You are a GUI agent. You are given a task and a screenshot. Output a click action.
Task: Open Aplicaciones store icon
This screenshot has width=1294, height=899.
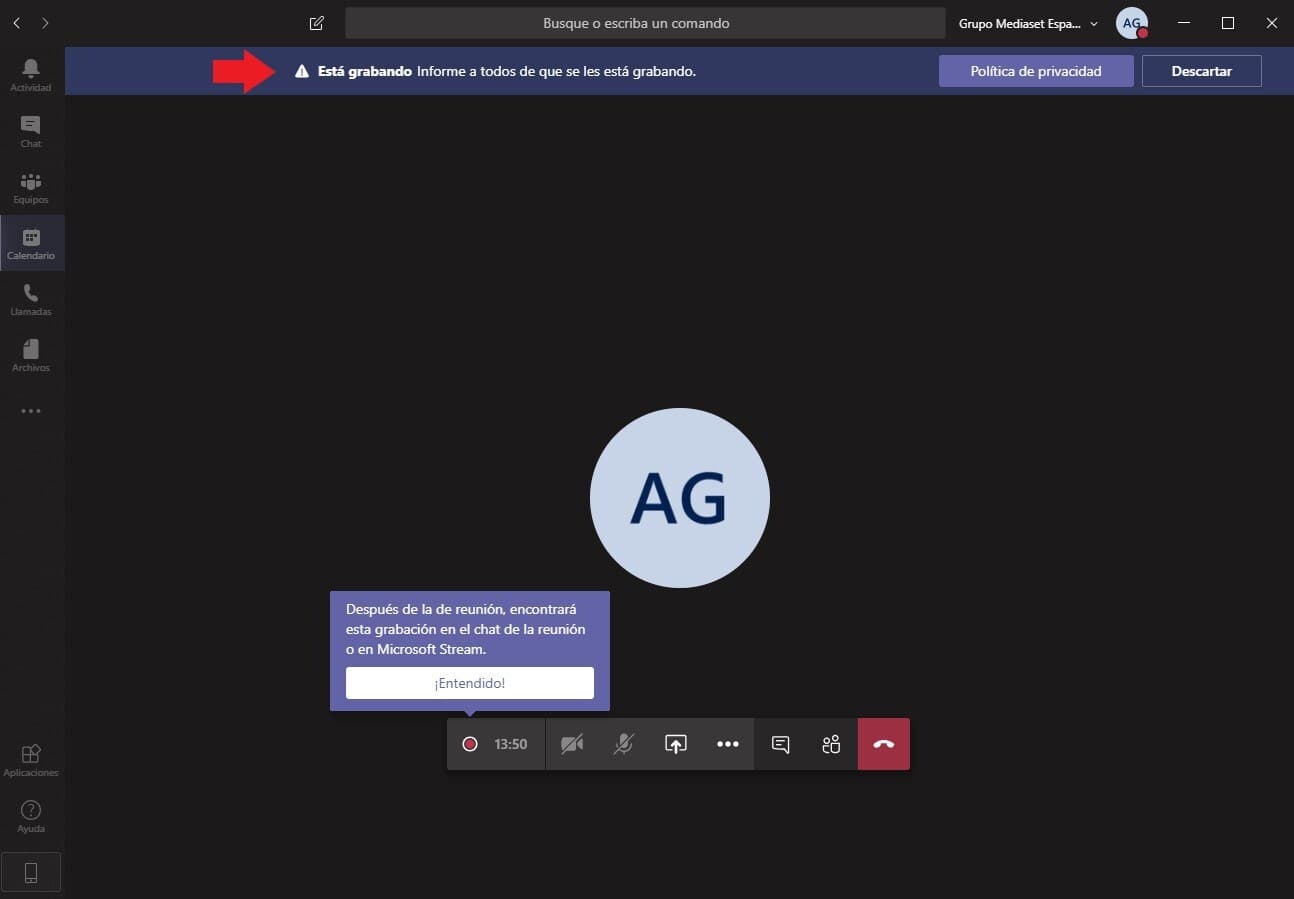pos(31,759)
